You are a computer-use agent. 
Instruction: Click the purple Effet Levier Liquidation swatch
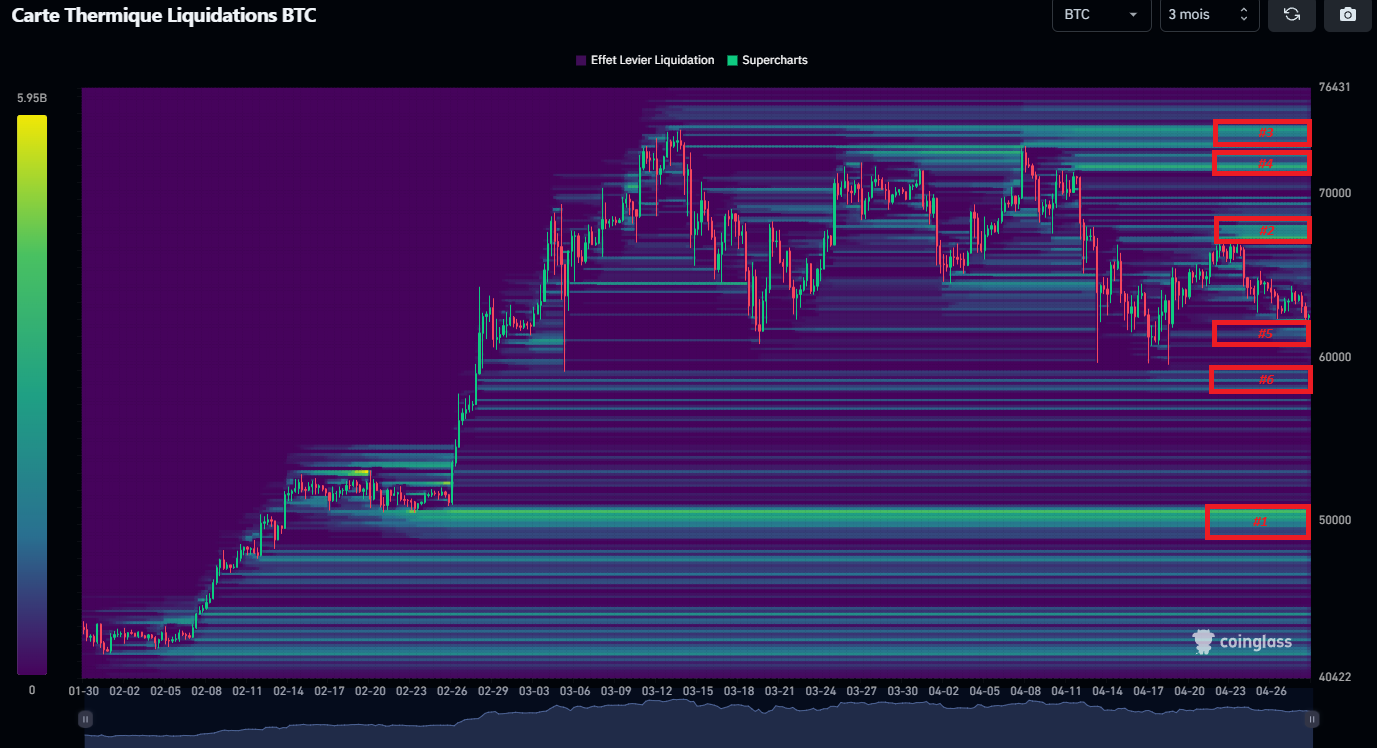[581, 60]
